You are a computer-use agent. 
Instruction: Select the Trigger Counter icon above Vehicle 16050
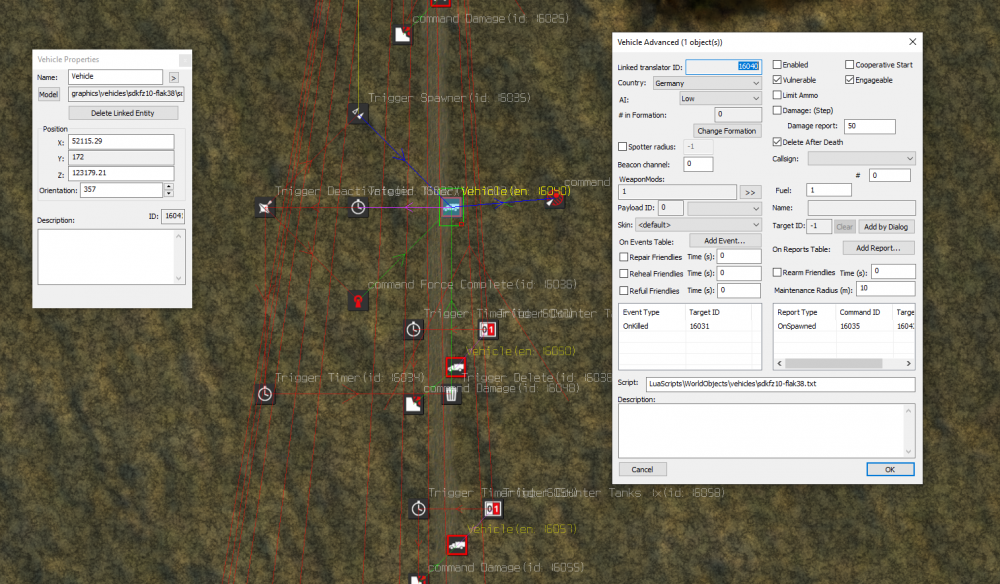point(488,330)
